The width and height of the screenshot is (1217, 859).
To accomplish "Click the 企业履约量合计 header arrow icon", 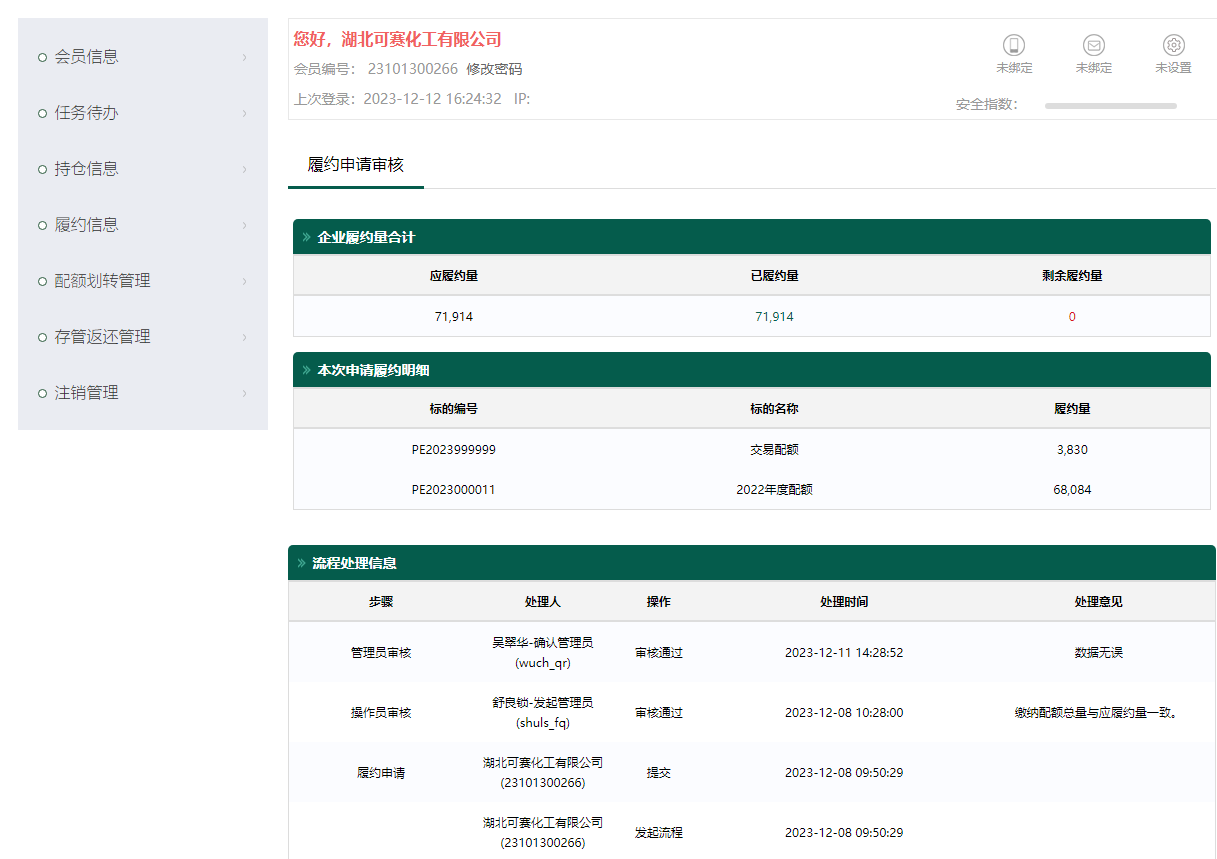I will 306,238.
